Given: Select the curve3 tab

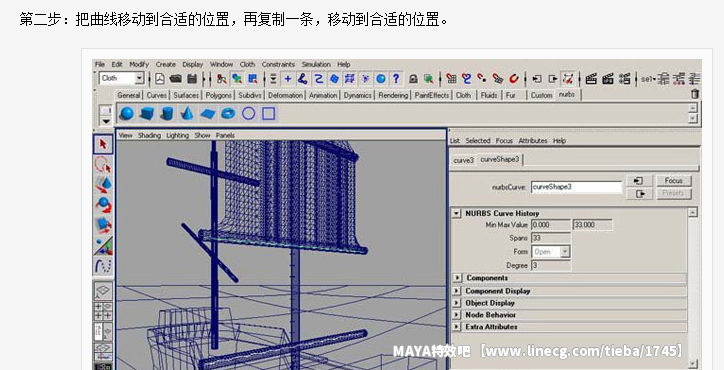Looking at the screenshot, I should 464,160.
